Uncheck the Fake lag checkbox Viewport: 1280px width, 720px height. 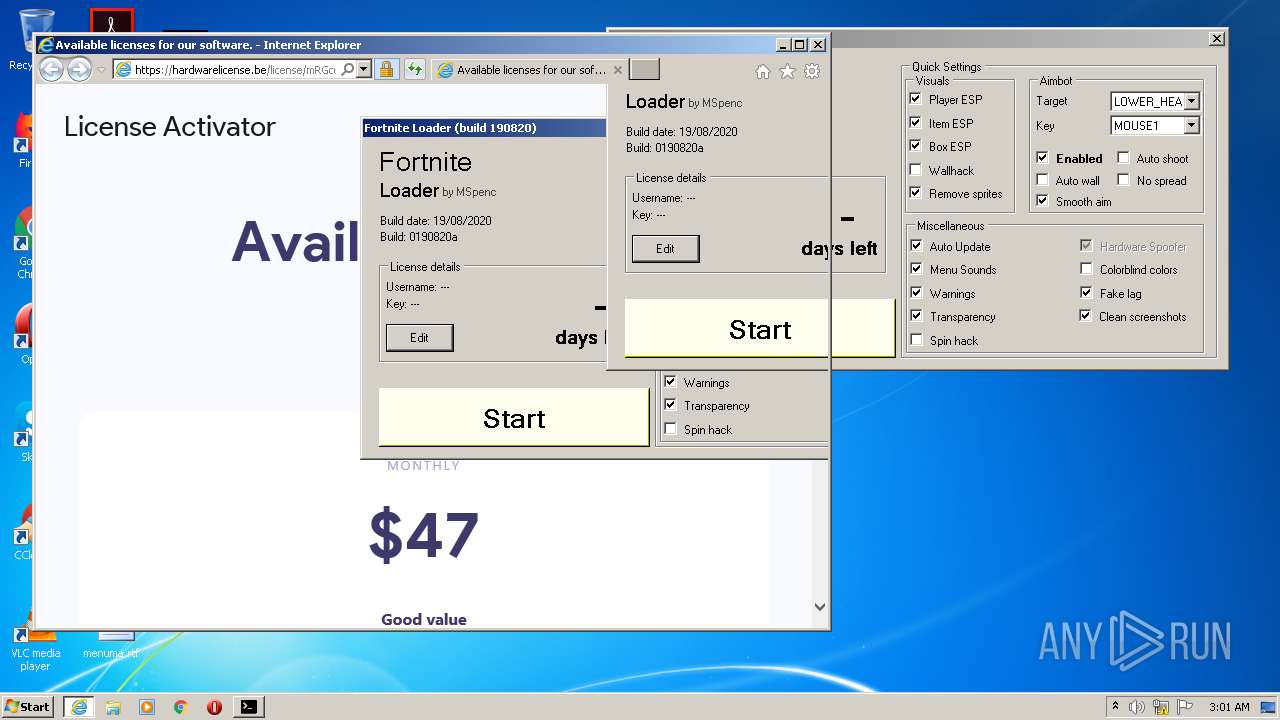(1086, 293)
